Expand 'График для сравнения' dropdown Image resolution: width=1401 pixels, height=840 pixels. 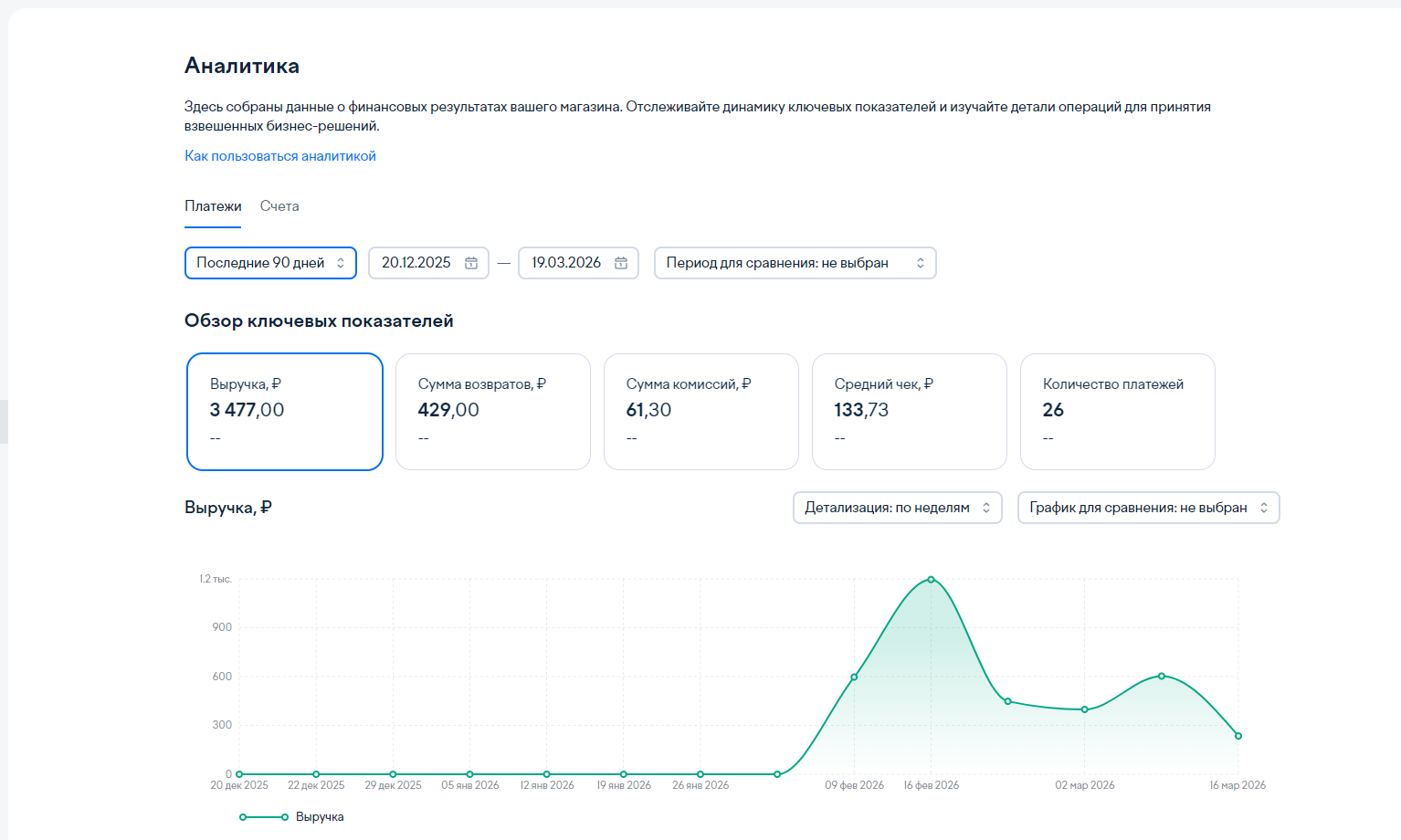tap(1148, 508)
